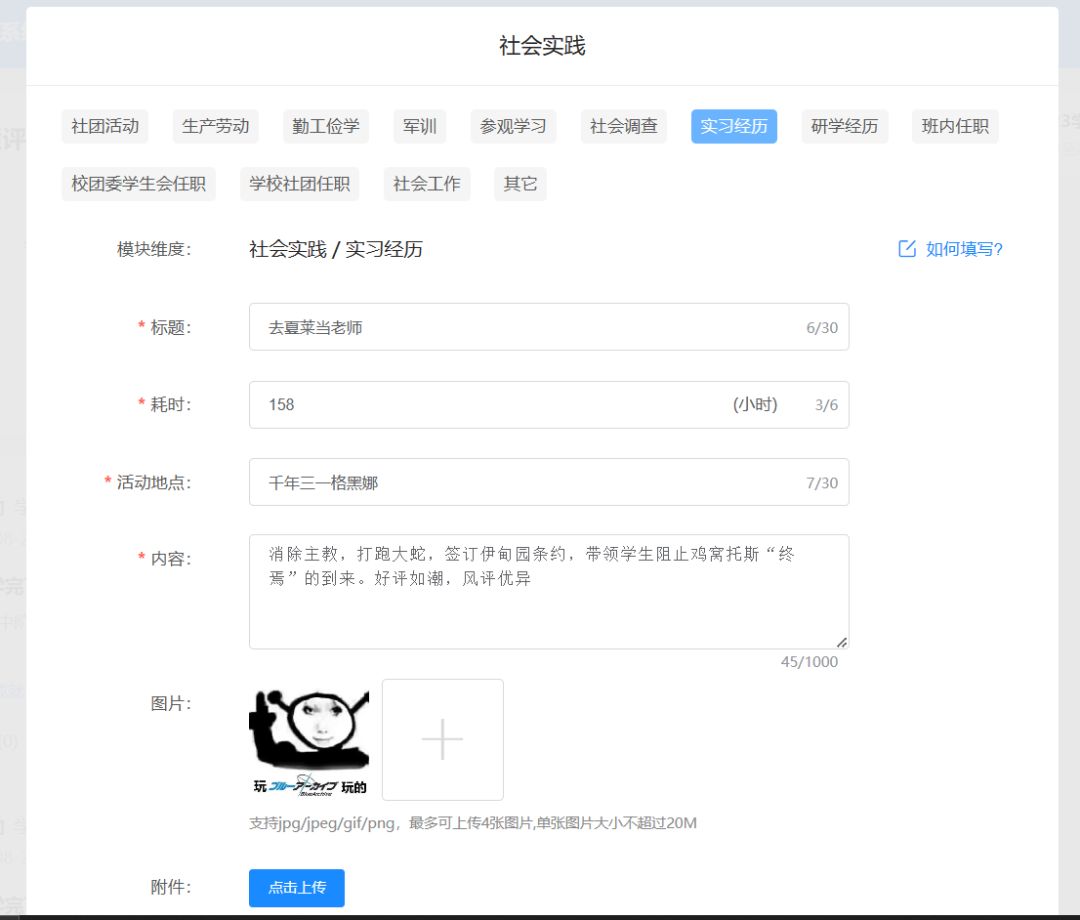Select the 班内任职 tag
The image size is (1080, 920).
(x=955, y=127)
